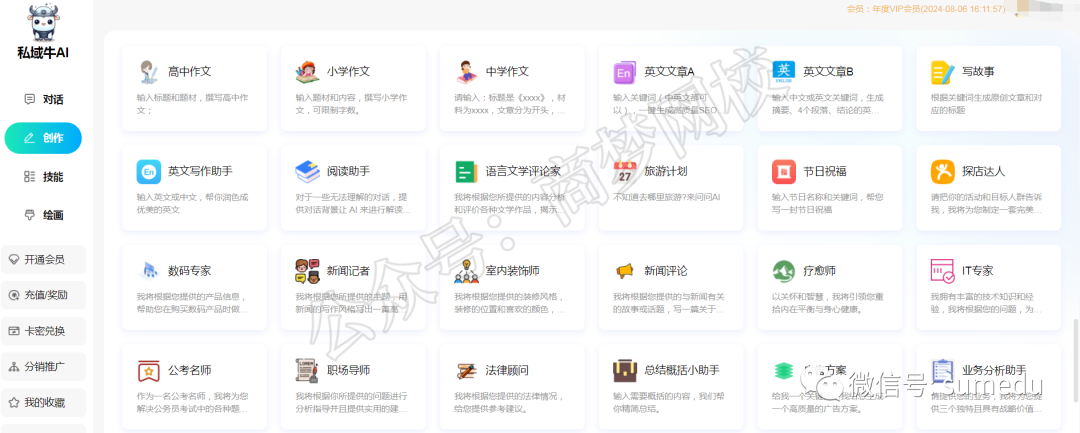The image size is (1080, 433).
Task: Click the 职场导师 title text
Action: [x=349, y=370]
